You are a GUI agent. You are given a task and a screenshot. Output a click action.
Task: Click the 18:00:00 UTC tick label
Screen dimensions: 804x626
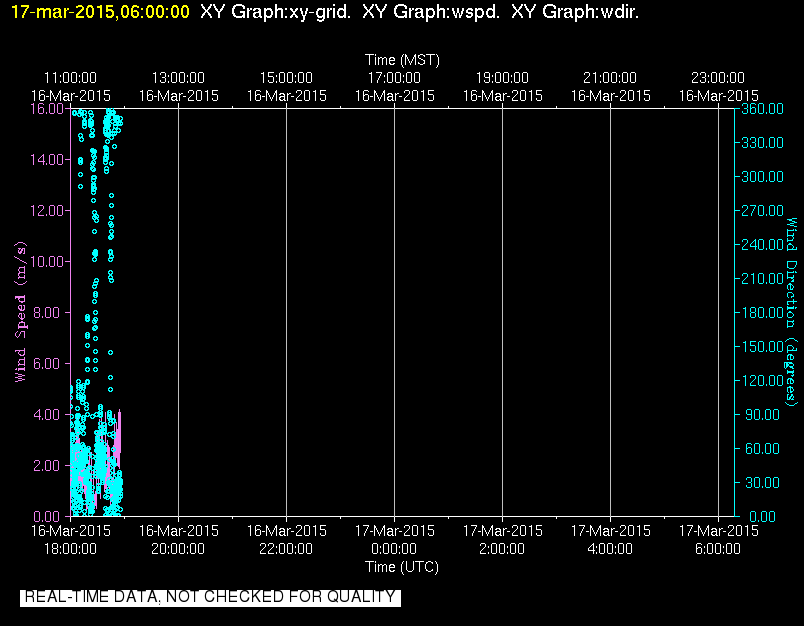[x=70, y=549]
